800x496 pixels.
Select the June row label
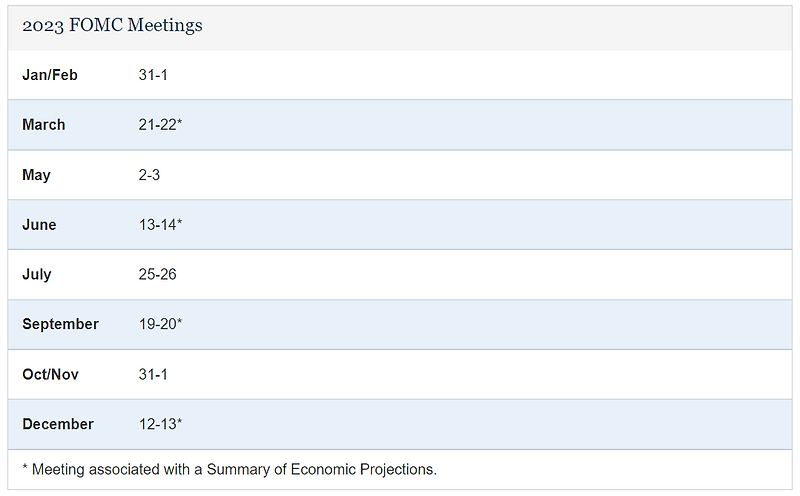pyautogui.click(x=39, y=225)
